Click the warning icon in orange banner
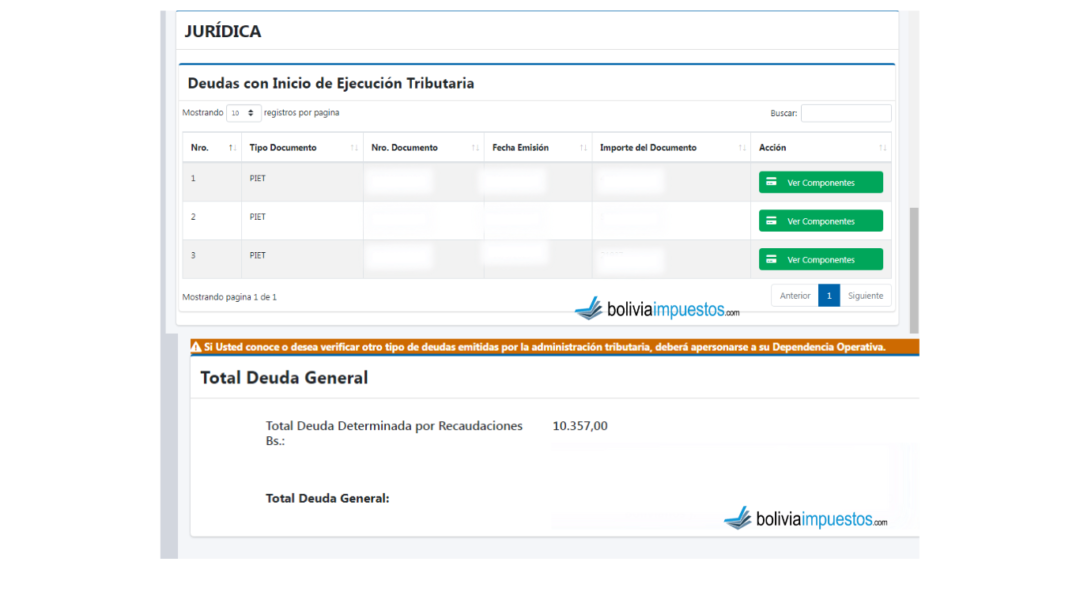1080x607 pixels. tap(196, 347)
